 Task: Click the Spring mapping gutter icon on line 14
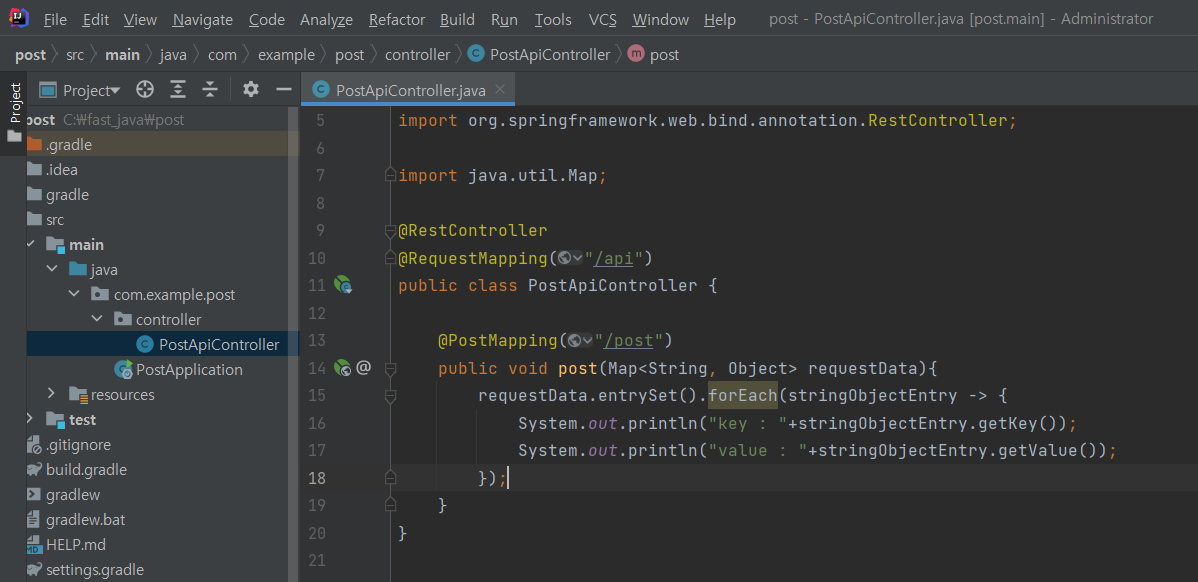click(x=343, y=368)
